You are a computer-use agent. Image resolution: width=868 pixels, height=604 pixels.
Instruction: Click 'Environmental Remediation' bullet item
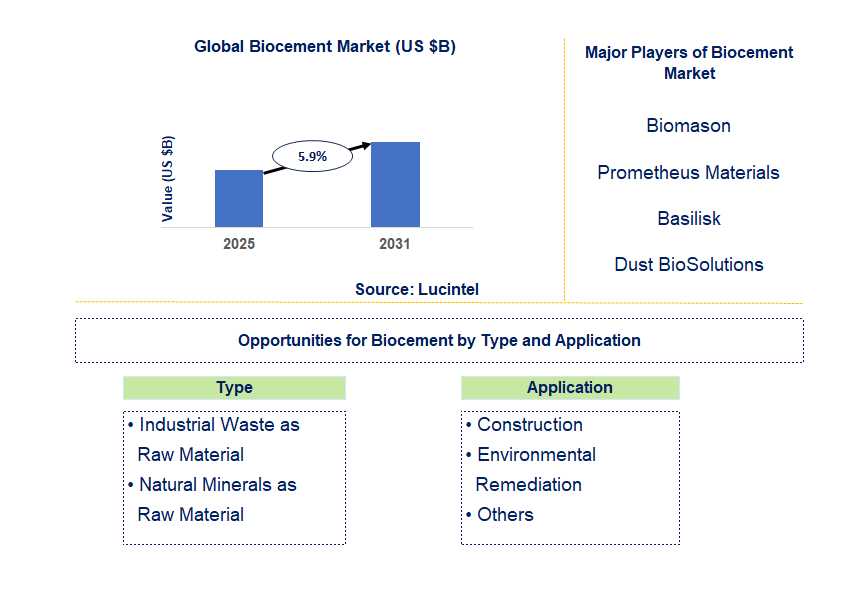(531, 469)
